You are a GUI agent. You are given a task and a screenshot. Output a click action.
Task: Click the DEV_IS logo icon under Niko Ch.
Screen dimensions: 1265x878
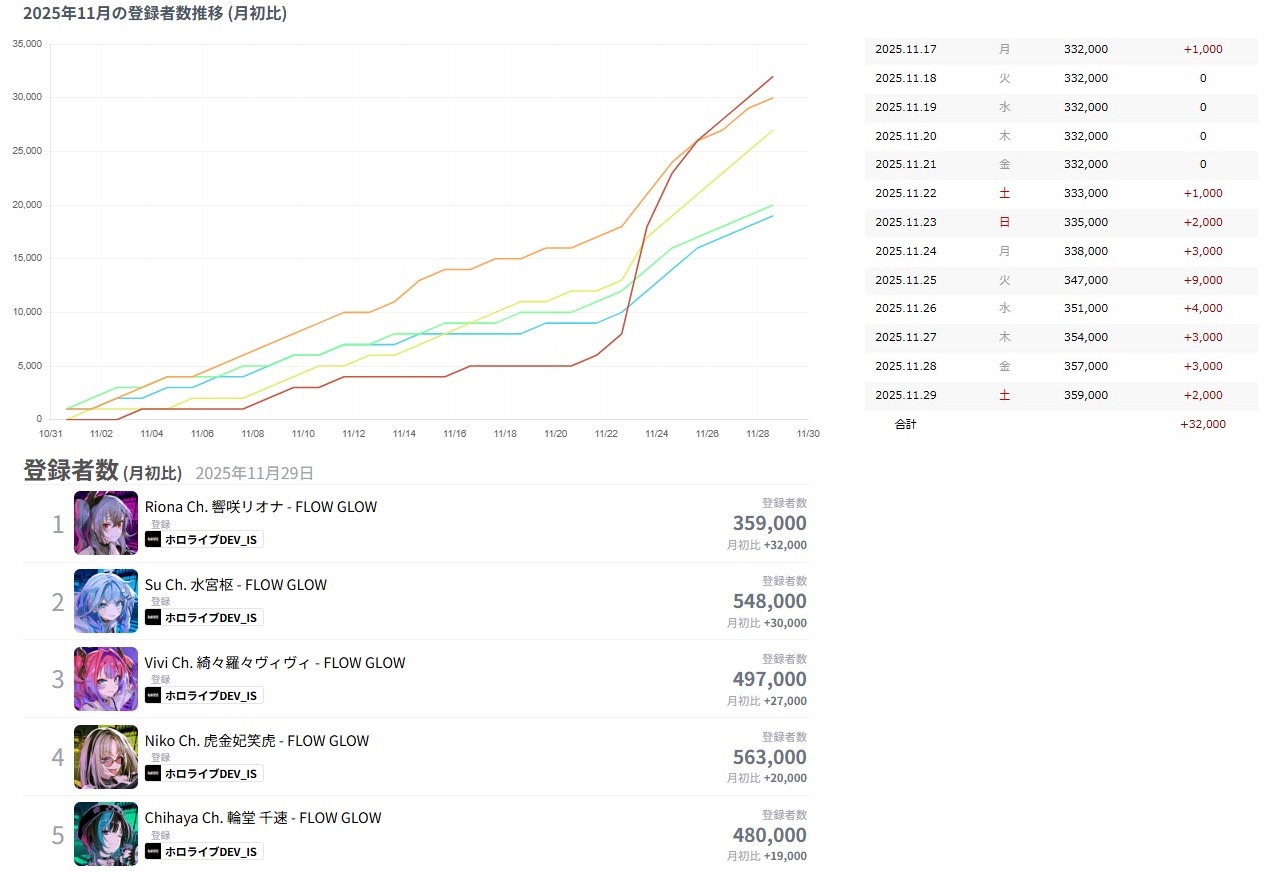click(x=153, y=773)
